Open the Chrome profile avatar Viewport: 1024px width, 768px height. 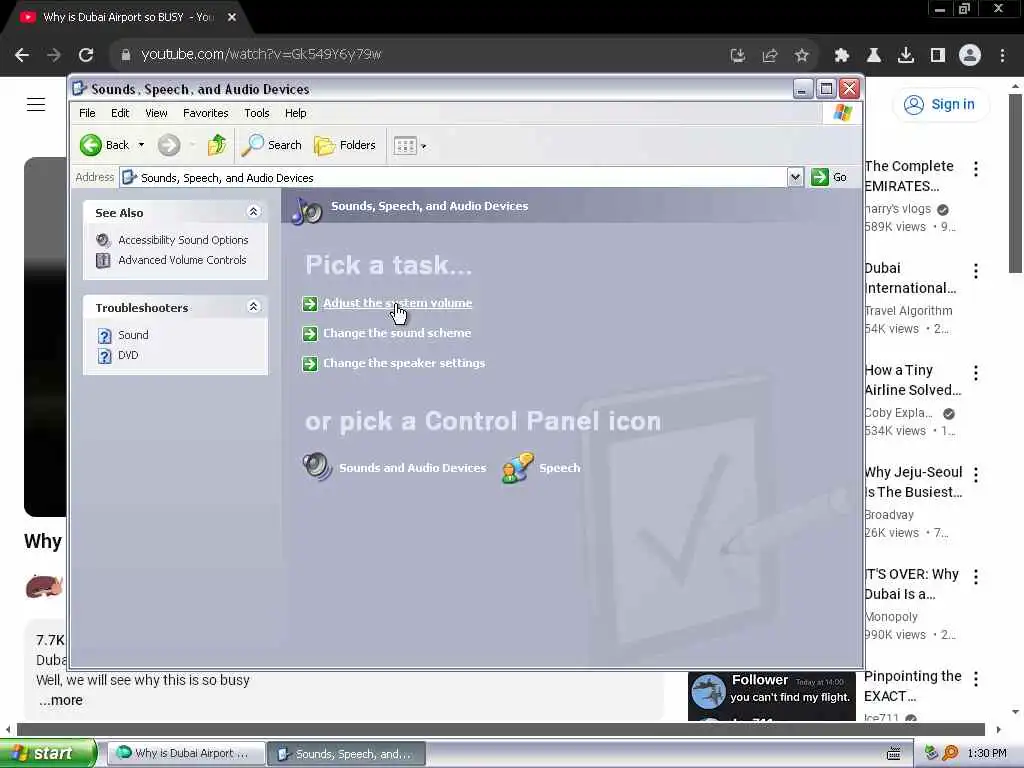(970, 56)
